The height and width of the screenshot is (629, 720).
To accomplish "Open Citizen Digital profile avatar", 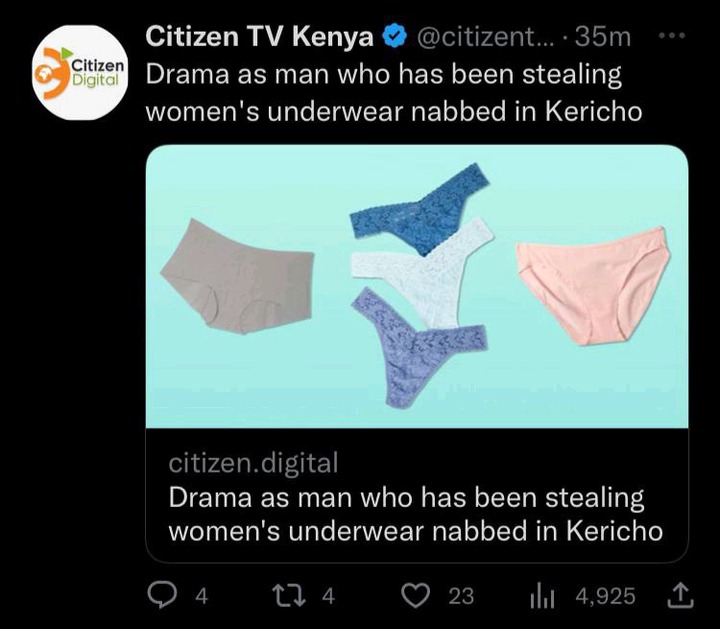I will (x=80, y=73).
